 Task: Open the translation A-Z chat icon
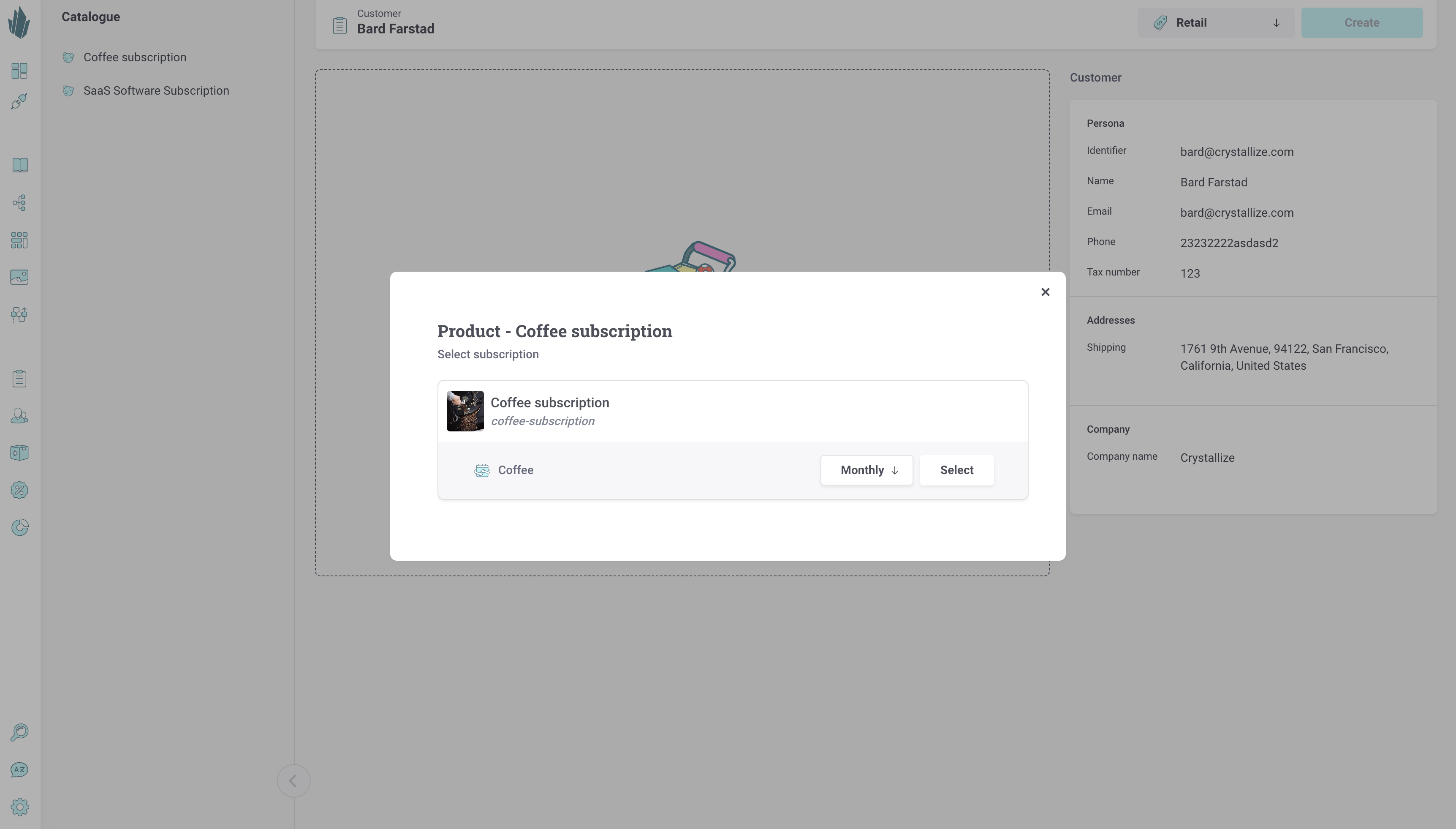click(19, 770)
